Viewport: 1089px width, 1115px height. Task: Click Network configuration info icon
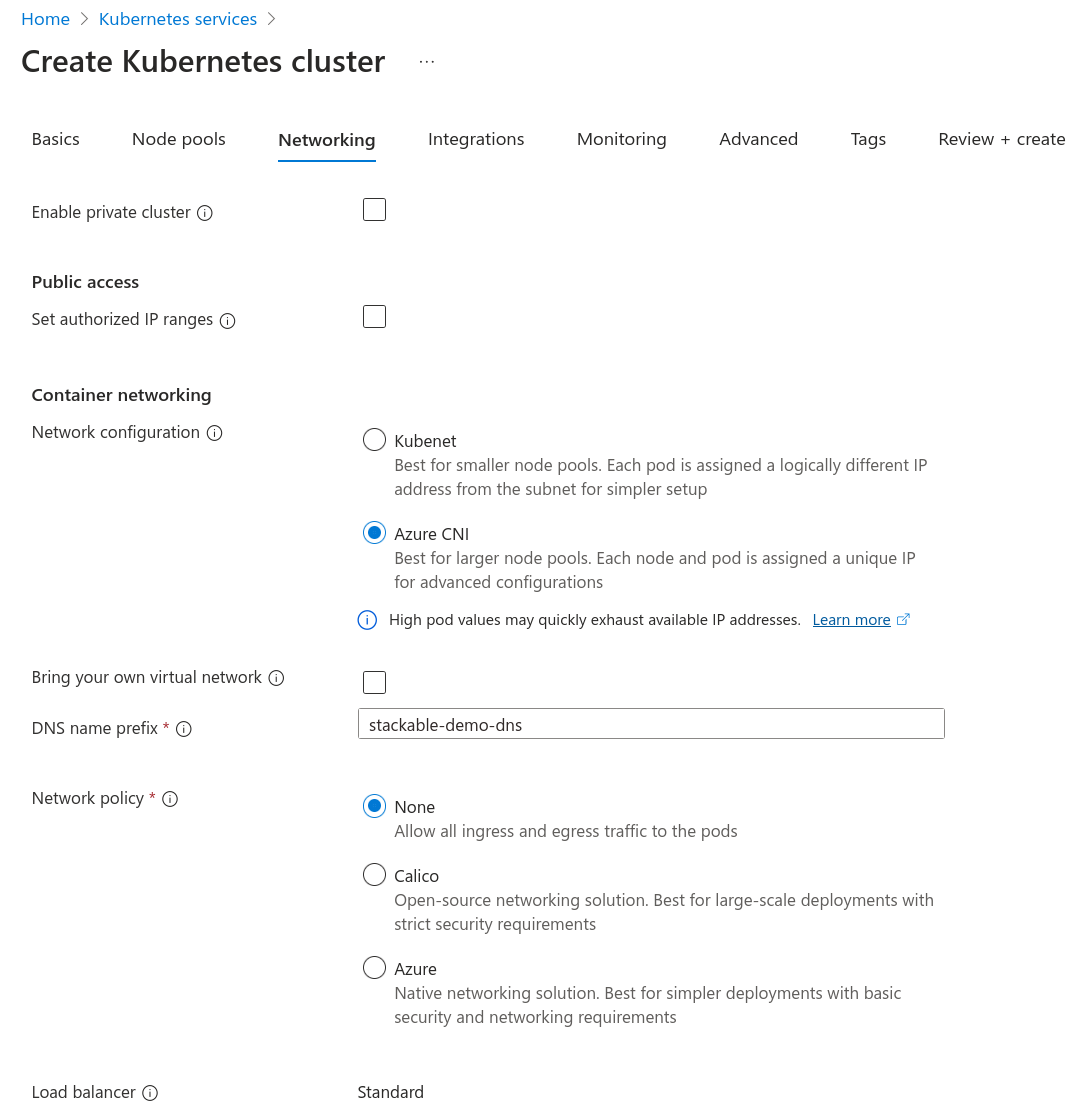click(214, 433)
